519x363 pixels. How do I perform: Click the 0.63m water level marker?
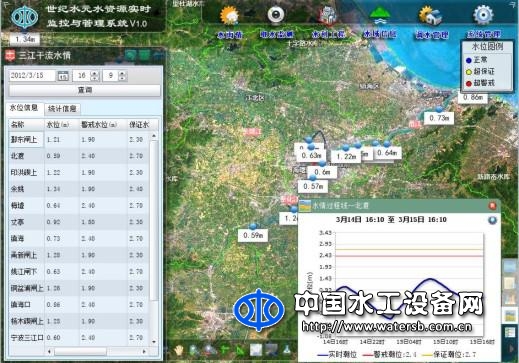[x=311, y=155]
